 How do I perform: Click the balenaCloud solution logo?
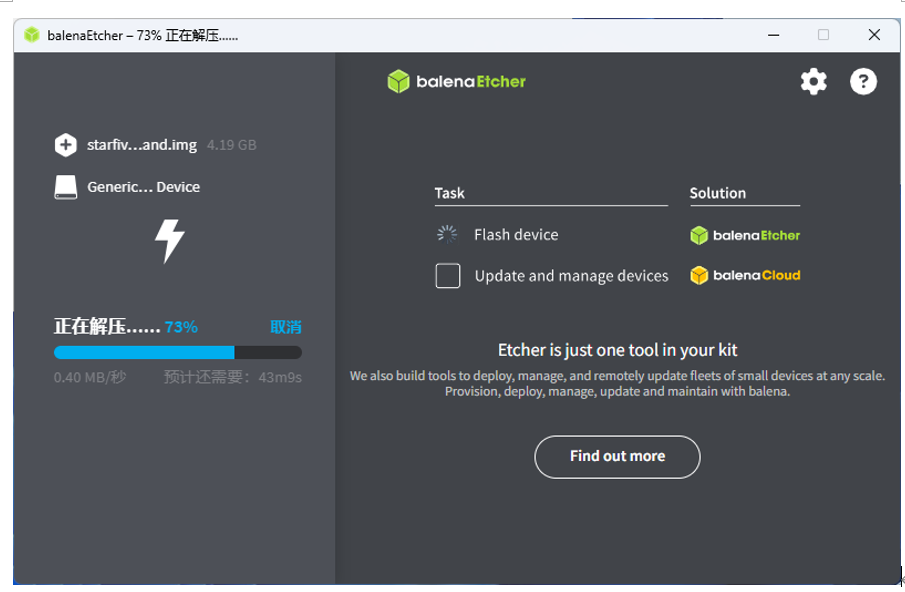(745, 275)
